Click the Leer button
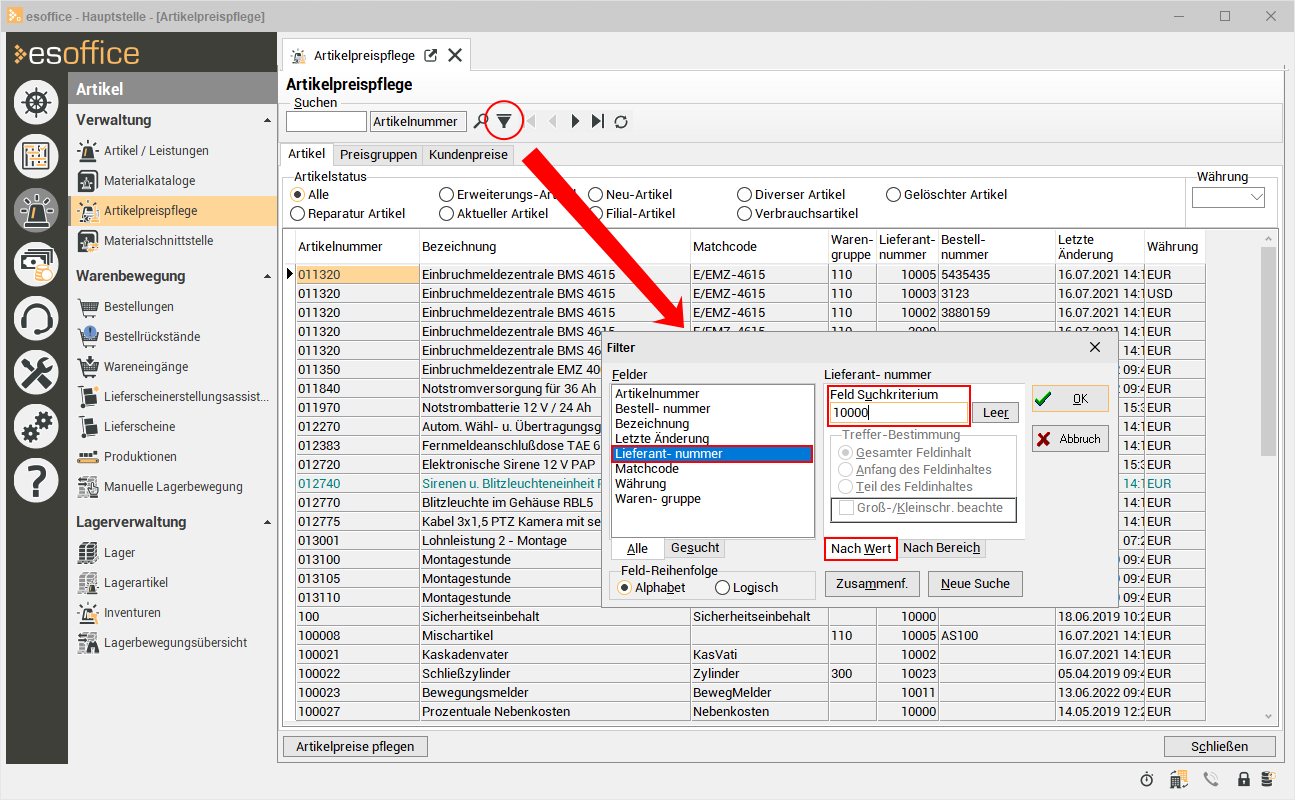1295x800 pixels. (995, 413)
